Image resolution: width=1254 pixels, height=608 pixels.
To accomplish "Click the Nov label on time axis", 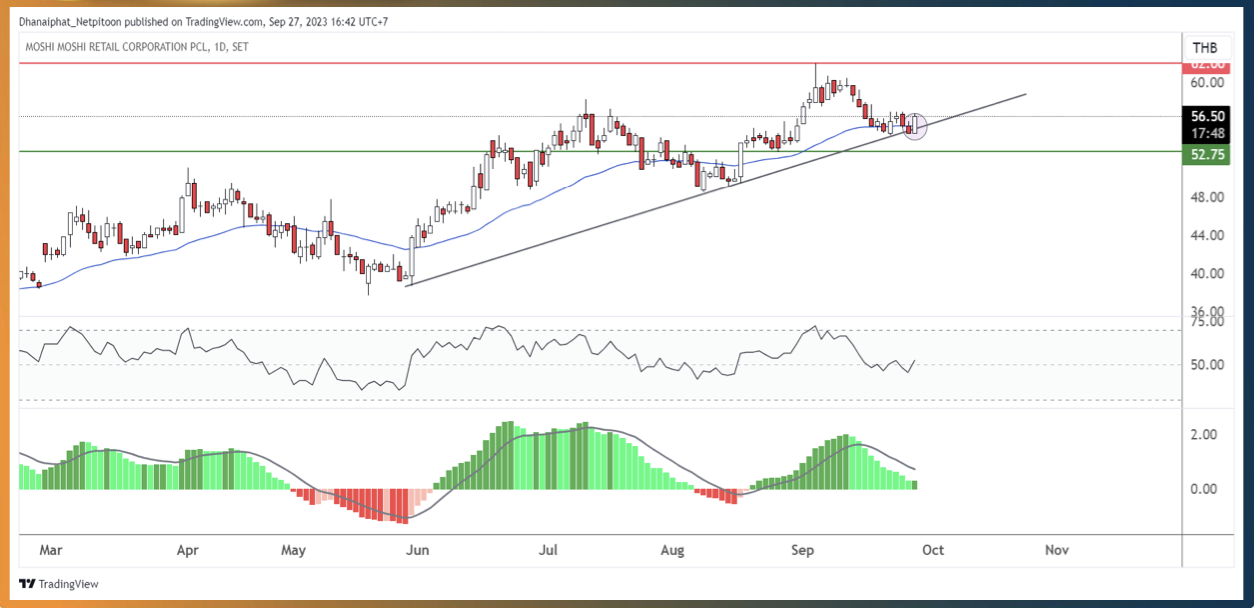I will (1058, 550).
